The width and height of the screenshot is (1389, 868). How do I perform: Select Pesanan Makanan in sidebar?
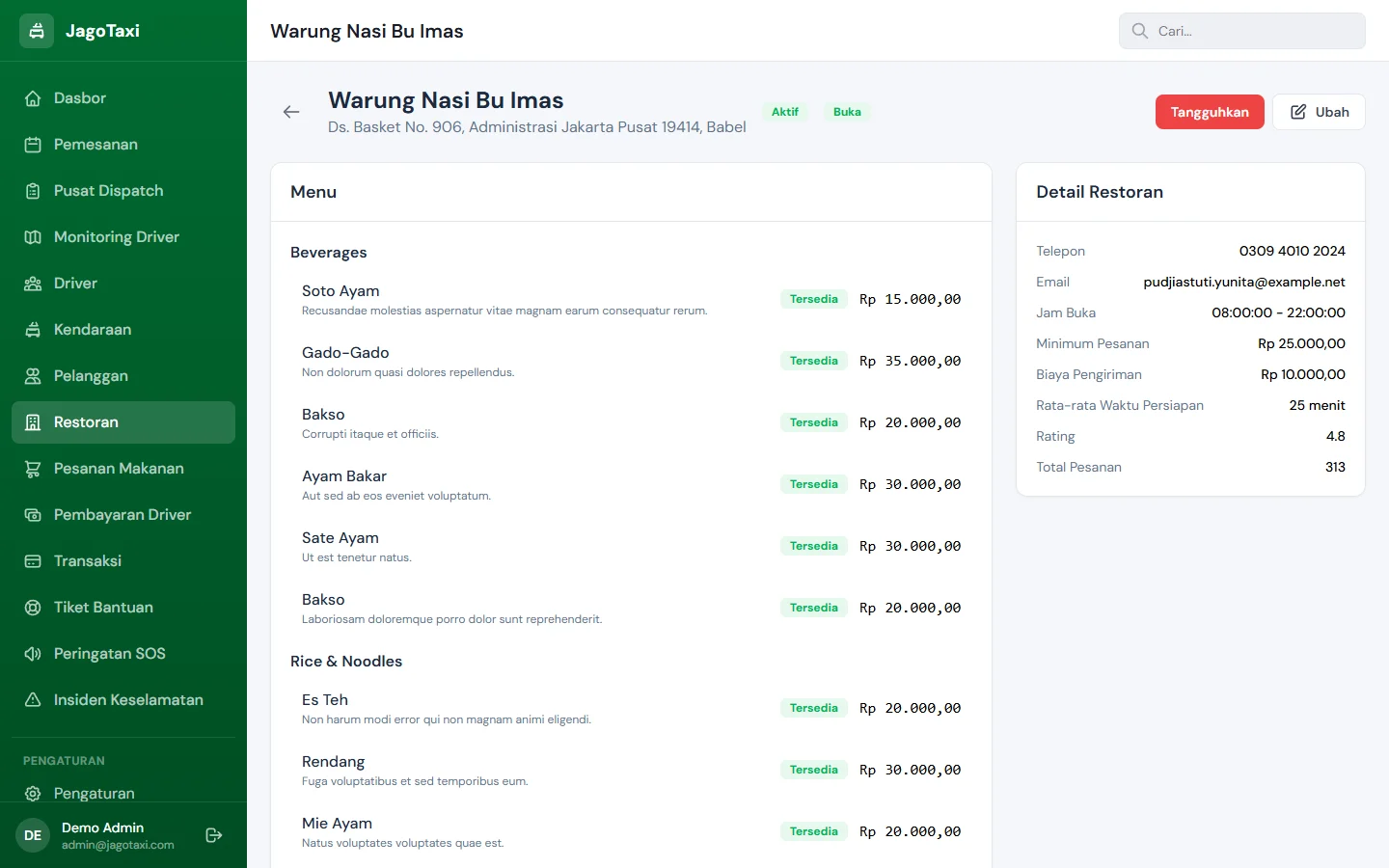[x=123, y=469]
